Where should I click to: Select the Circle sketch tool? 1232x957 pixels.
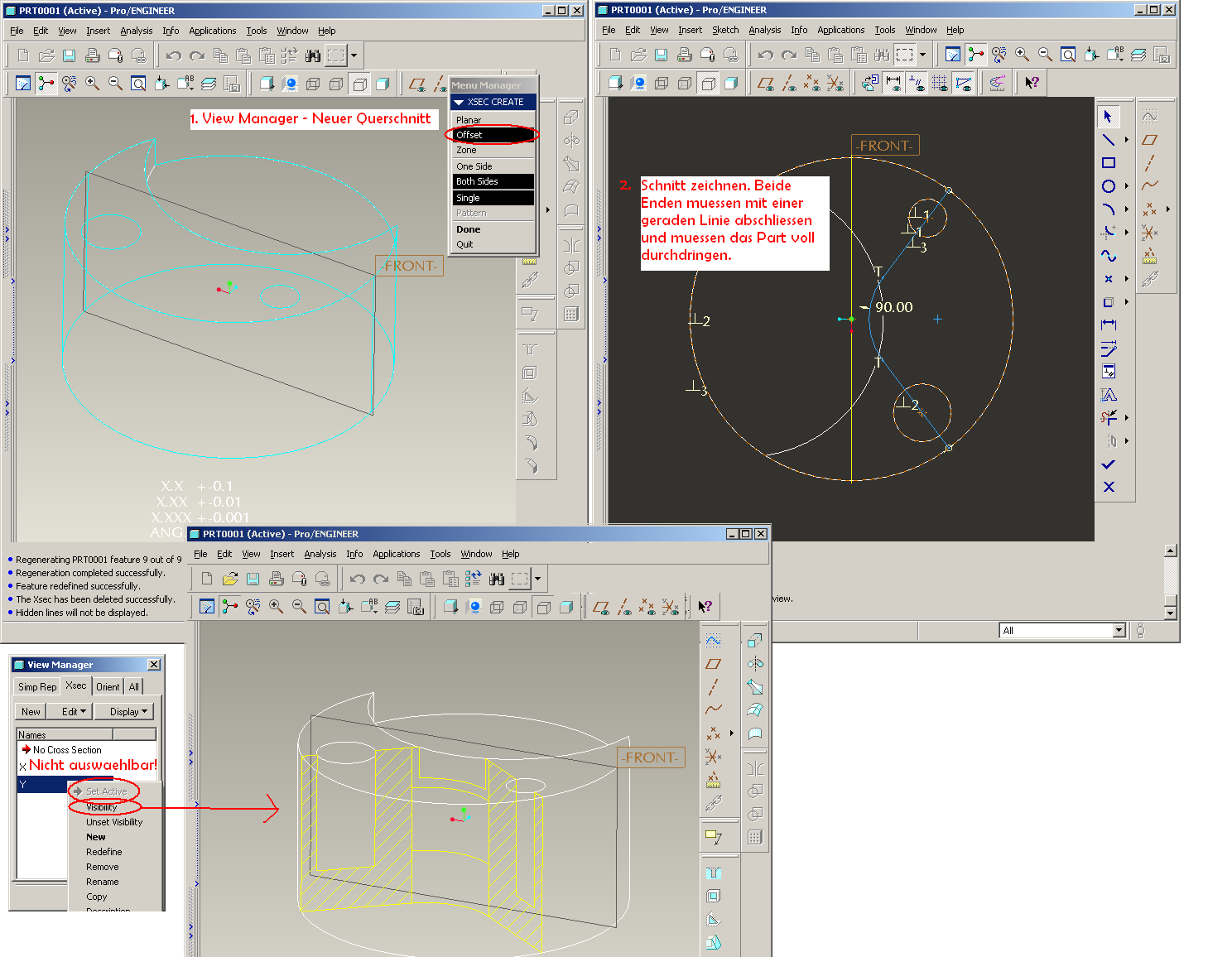click(x=1109, y=186)
